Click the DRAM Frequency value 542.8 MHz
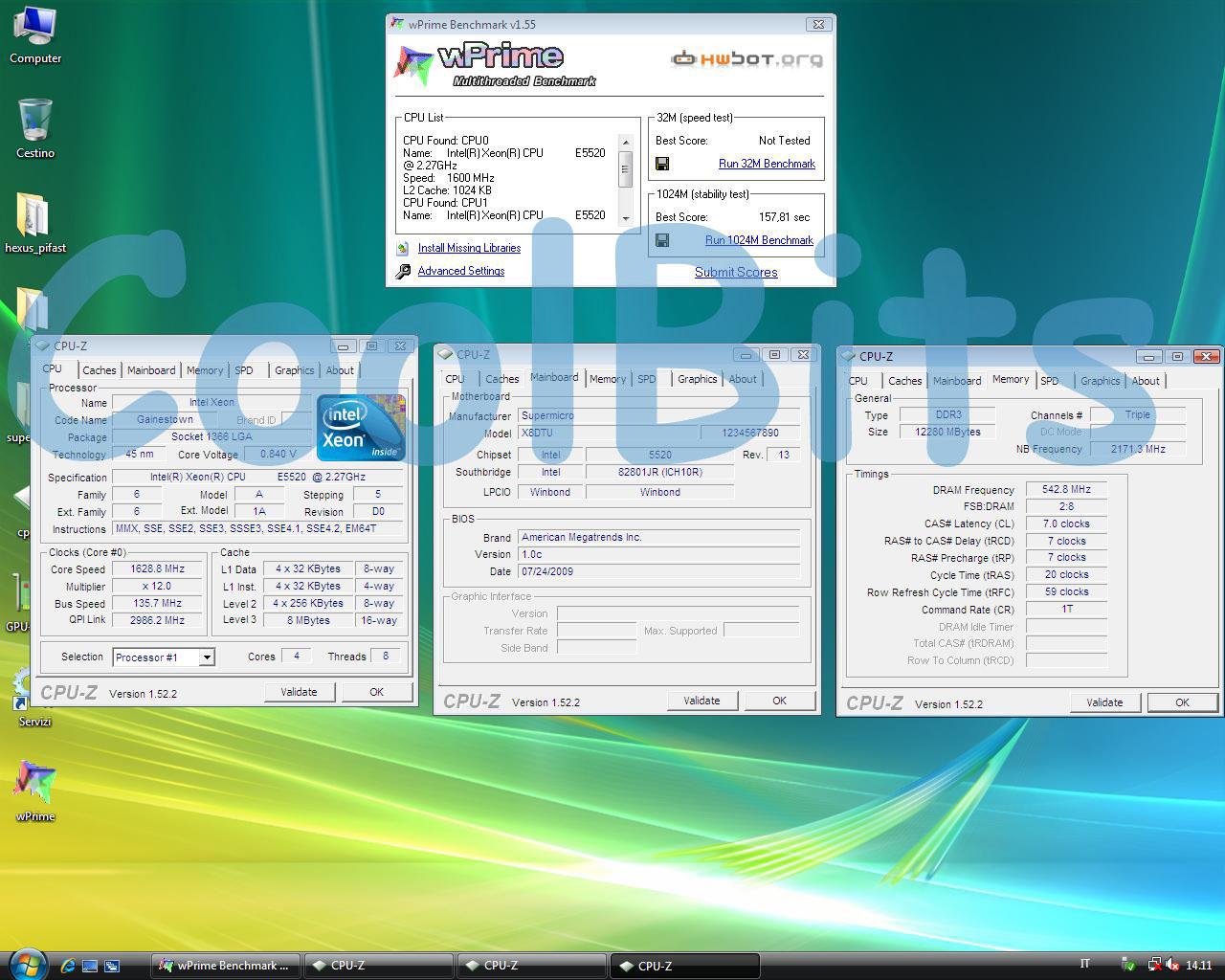The width and height of the screenshot is (1225, 980). pos(1066,489)
